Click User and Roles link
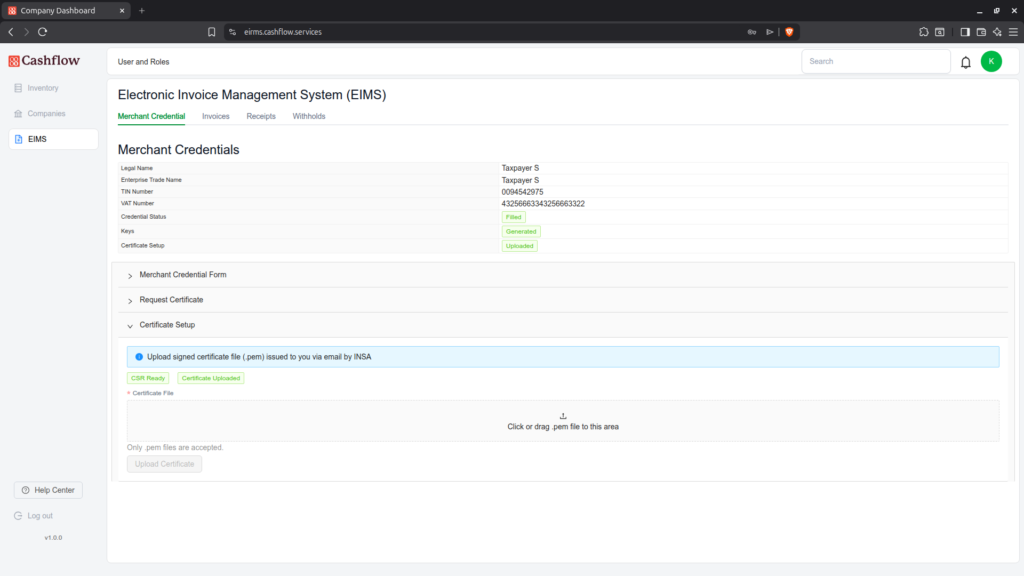 [x=143, y=62]
